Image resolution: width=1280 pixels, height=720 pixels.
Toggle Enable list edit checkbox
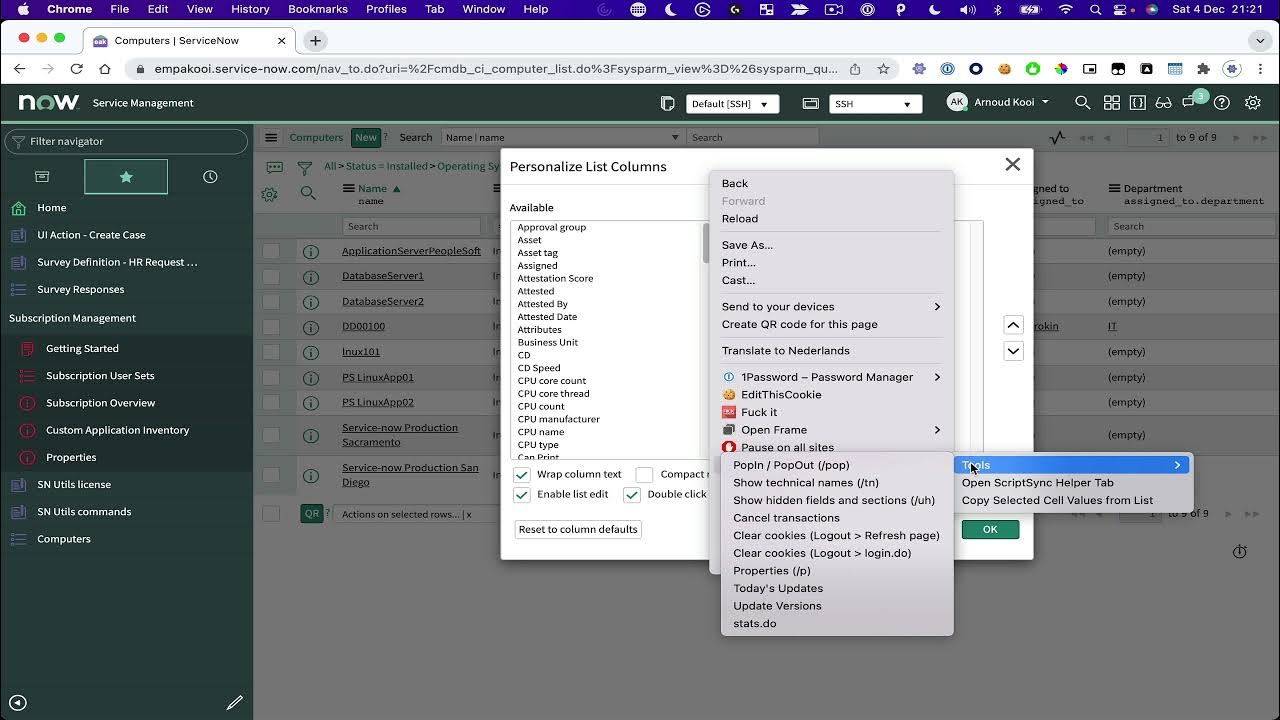pos(521,495)
